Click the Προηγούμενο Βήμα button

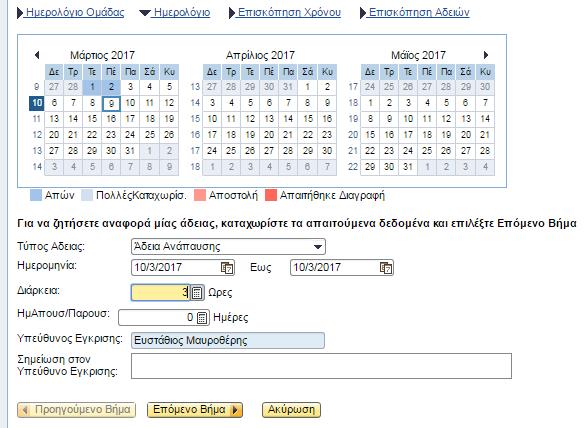[x=77, y=410]
